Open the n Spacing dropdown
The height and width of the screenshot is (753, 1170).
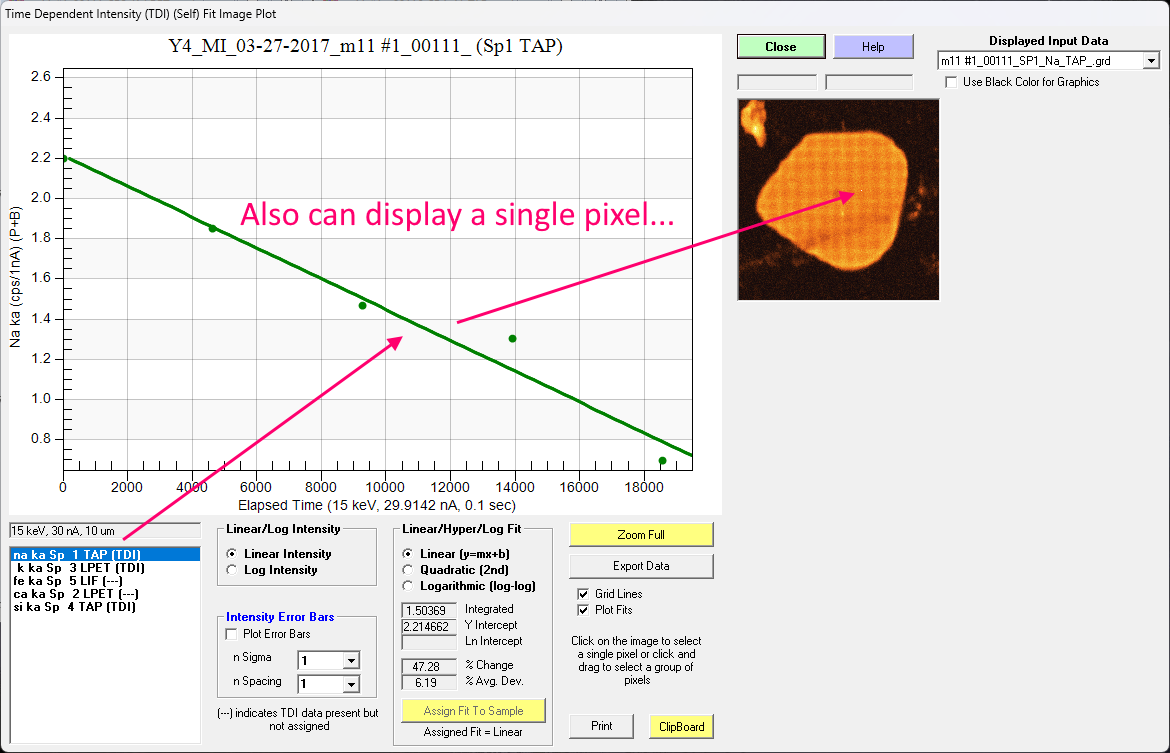tap(350, 685)
